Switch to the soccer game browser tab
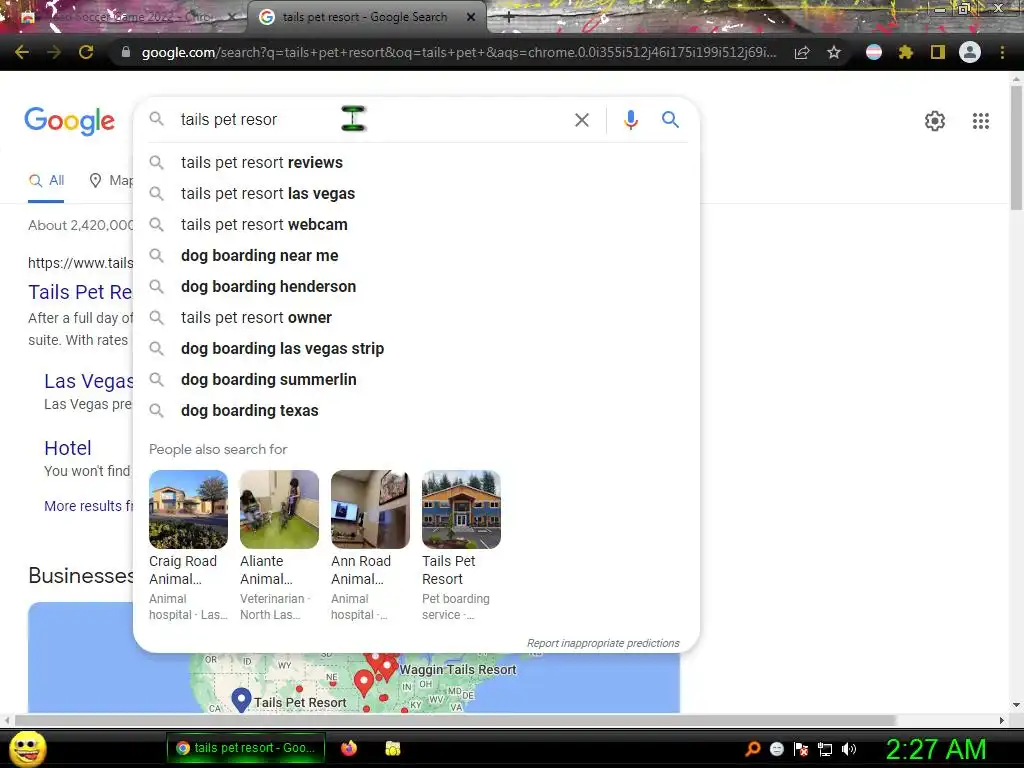The image size is (1024, 768). pos(124,17)
